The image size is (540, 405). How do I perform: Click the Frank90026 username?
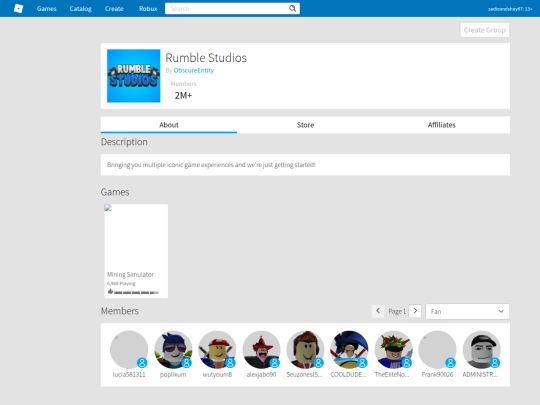pyautogui.click(x=437, y=374)
